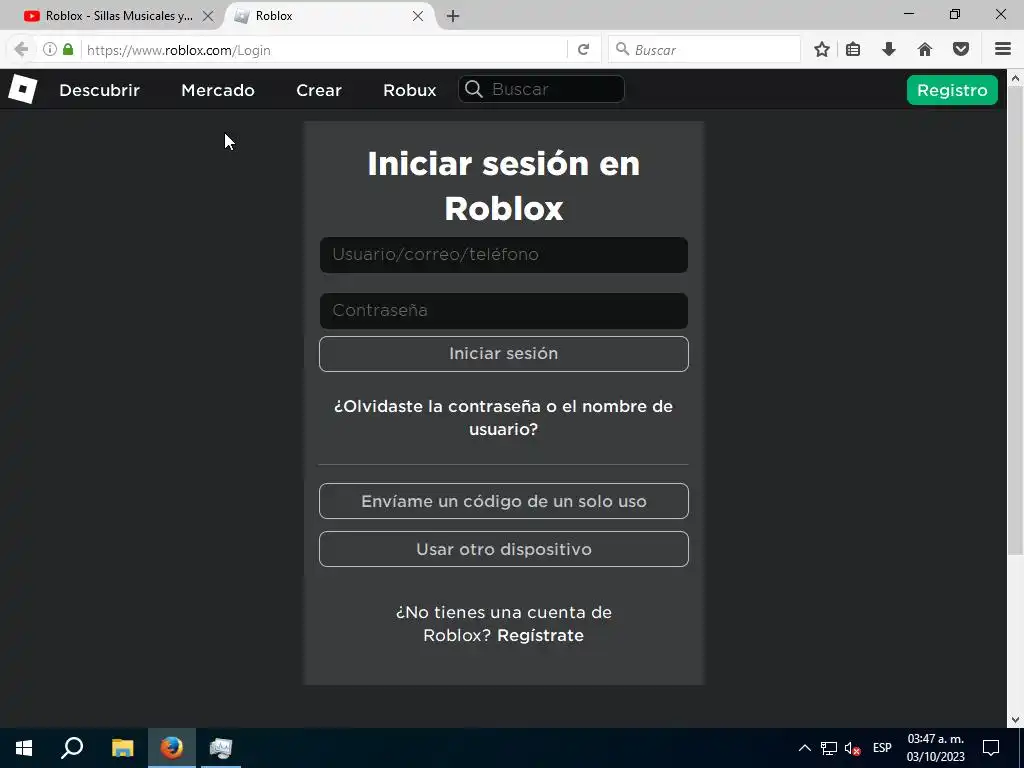Click the taskbar app next to Firefox
Screen dimensions: 1024x768
(x=221, y=748)
